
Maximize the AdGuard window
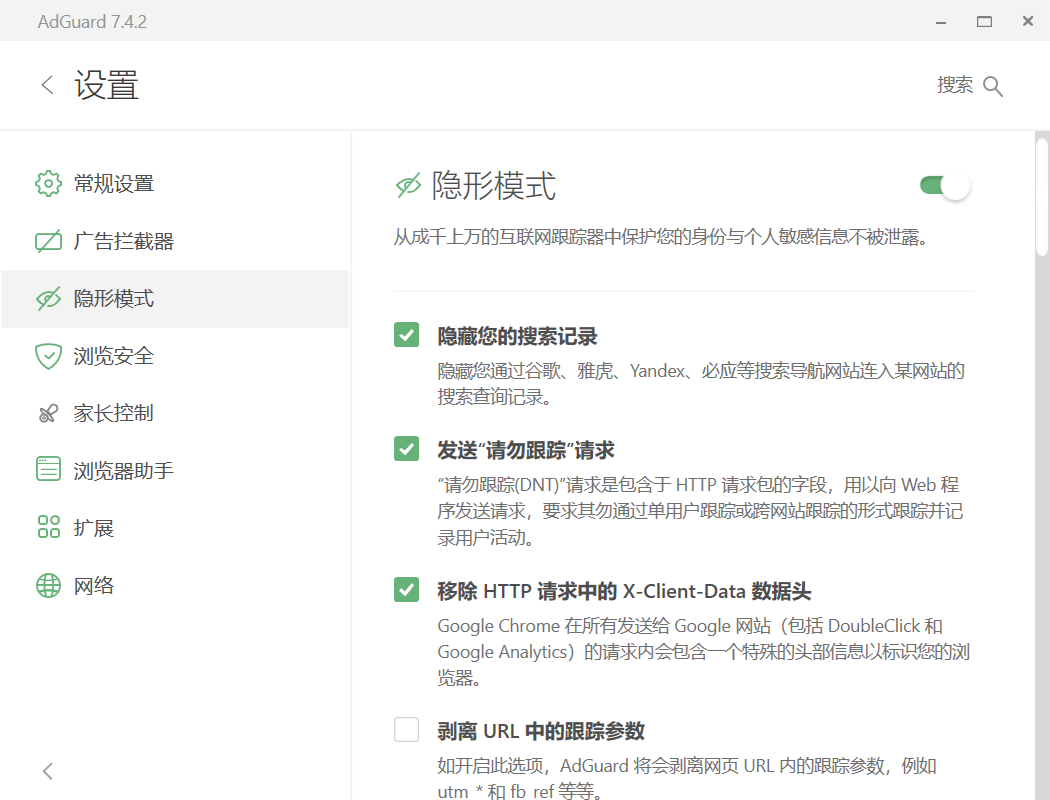pyautogui.click(x=984, y=22)
